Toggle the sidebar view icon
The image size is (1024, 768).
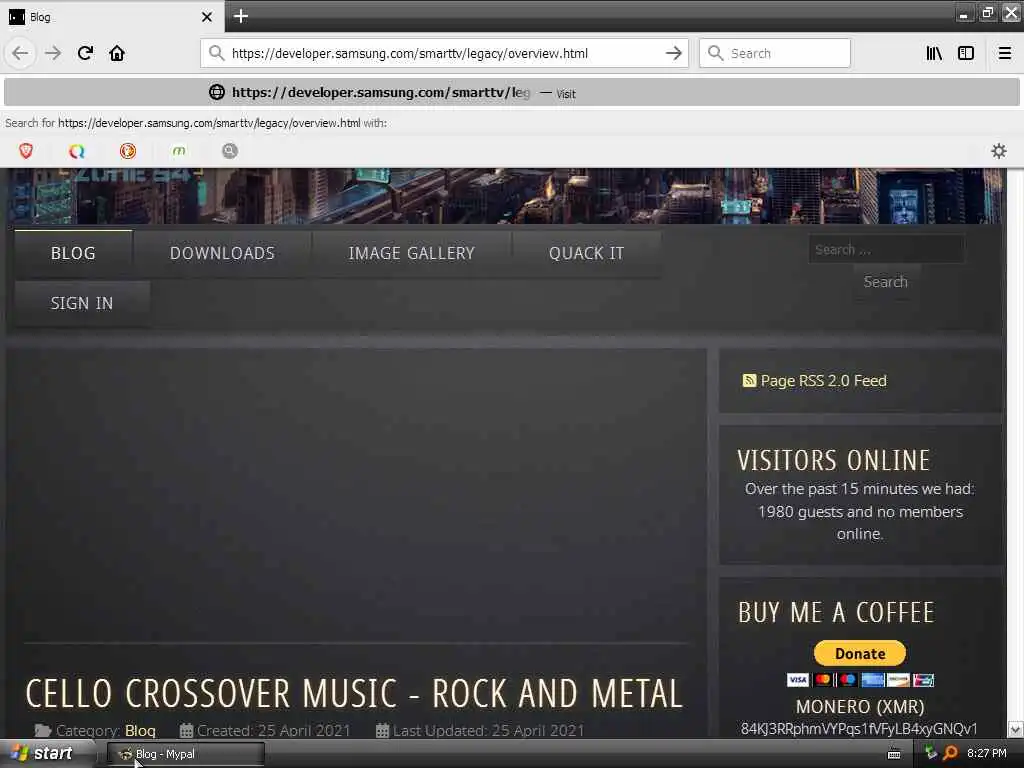point(966,53)
